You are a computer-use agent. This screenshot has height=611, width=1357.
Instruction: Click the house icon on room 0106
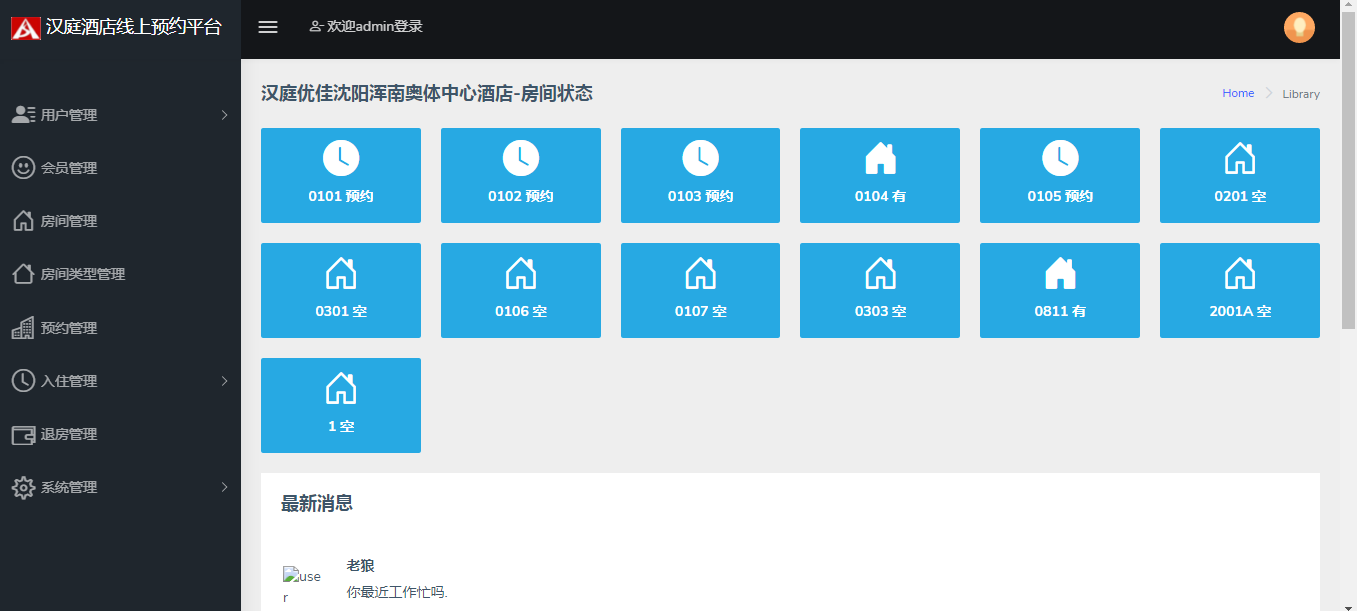click(x=521, y=272)
